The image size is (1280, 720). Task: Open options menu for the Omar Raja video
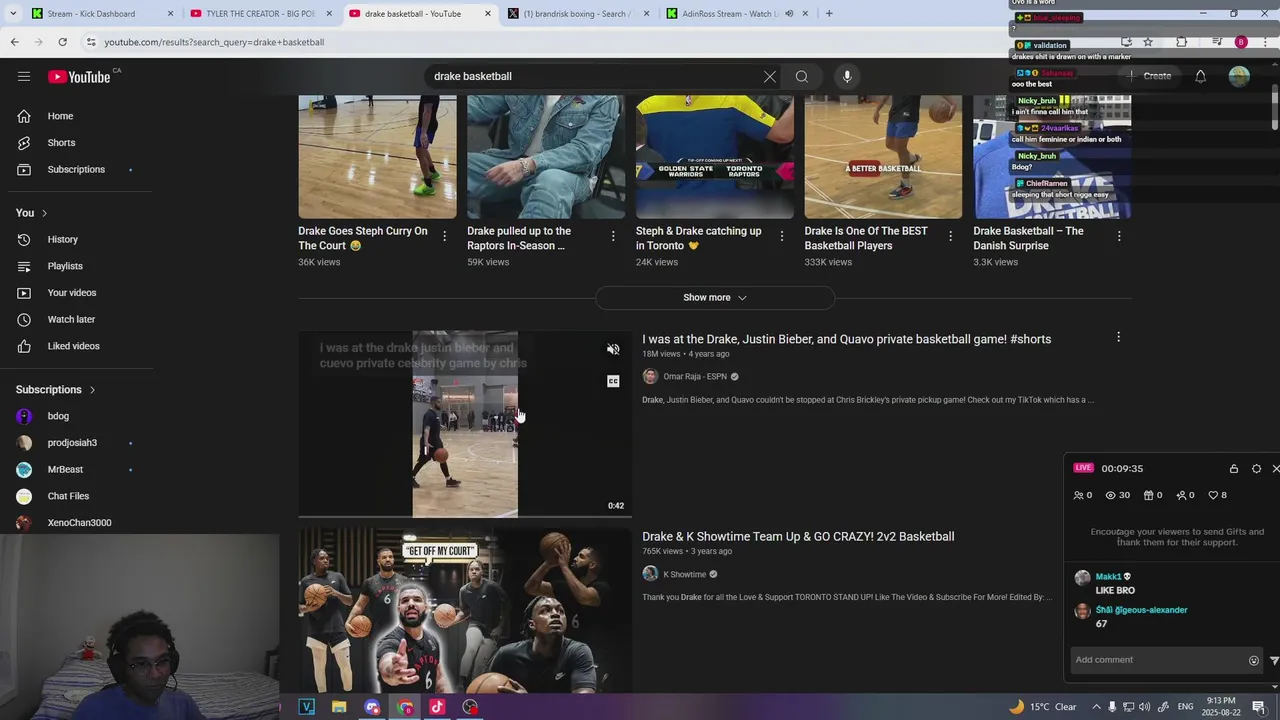click(1118, 337)
